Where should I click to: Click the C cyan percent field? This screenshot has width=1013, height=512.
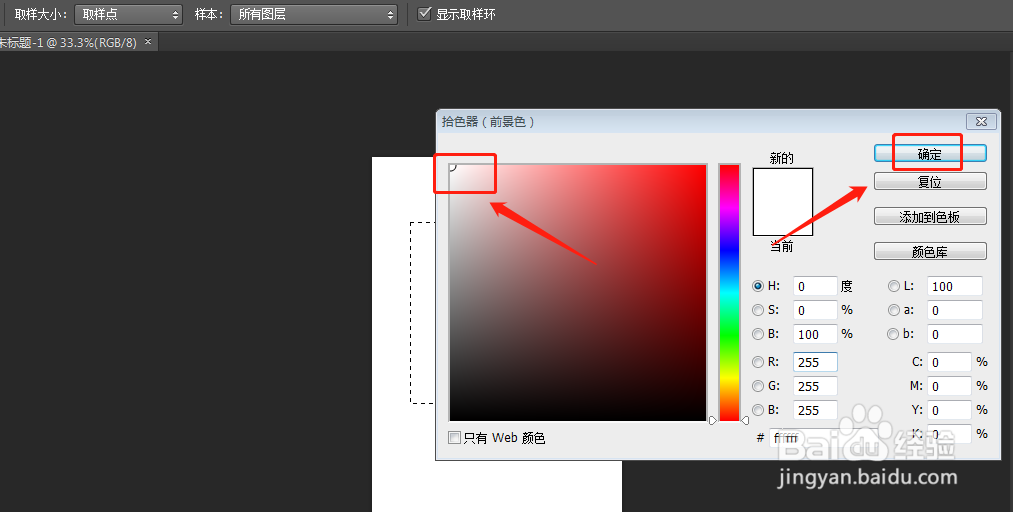point(949,362)
